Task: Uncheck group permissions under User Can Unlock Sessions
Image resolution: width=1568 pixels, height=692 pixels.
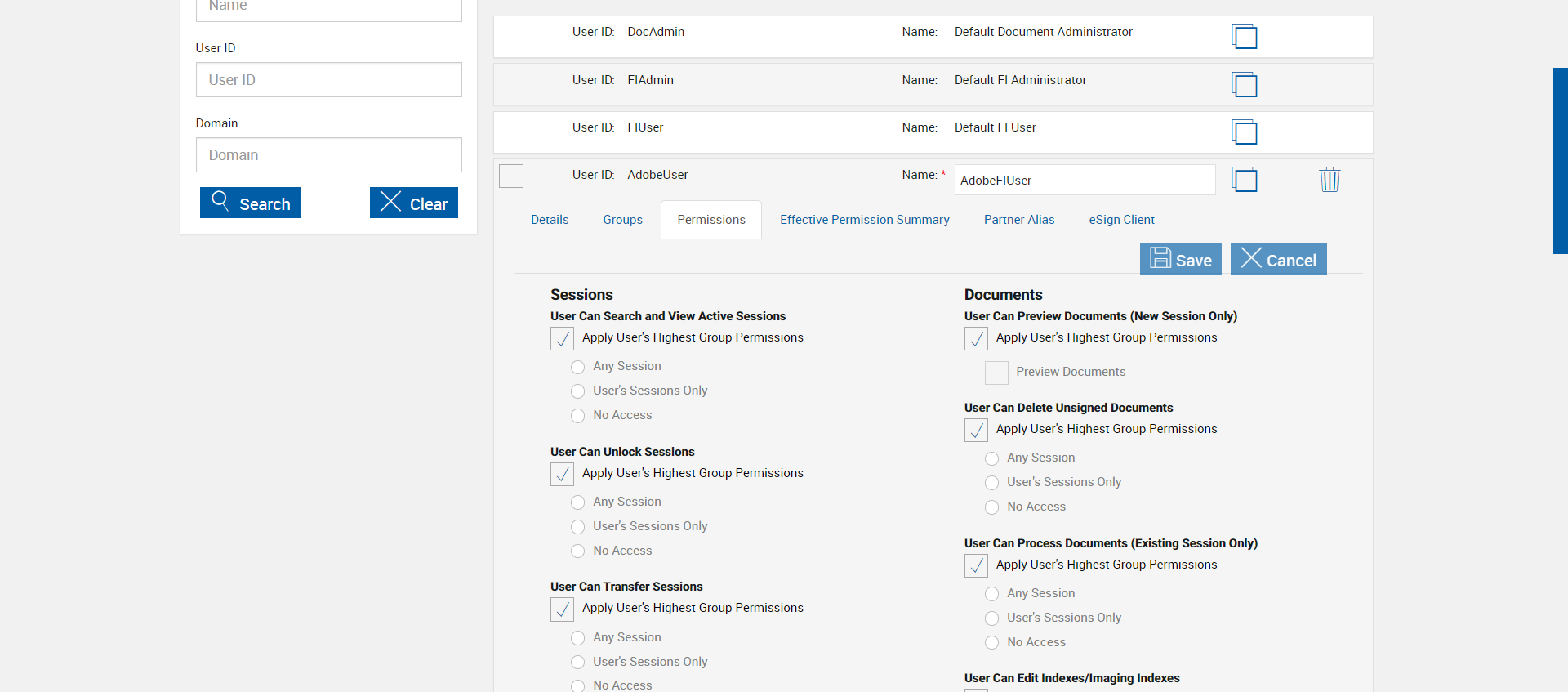Action: [x=563, y=474]
